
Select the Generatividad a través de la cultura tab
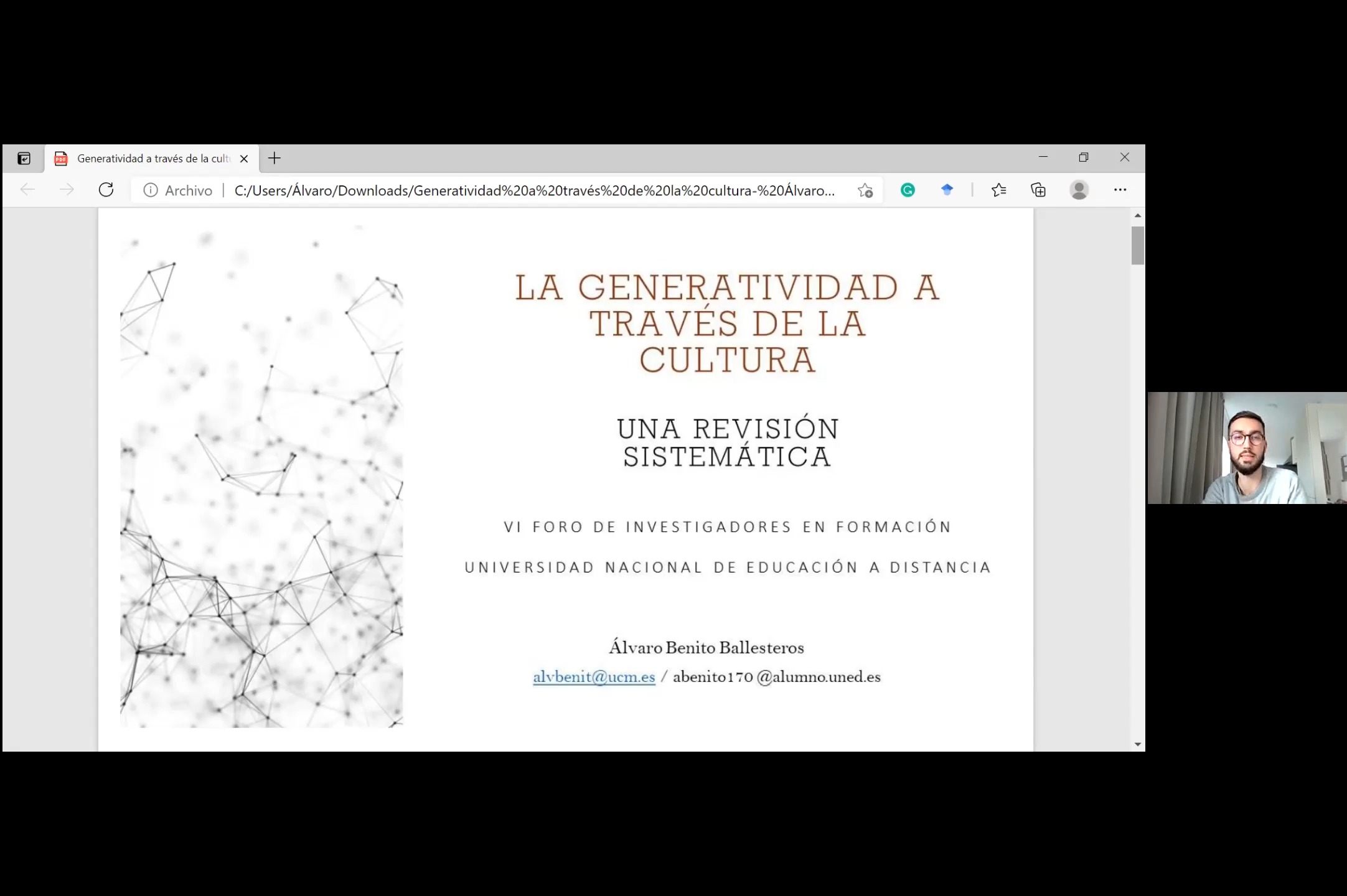[153, 159]
